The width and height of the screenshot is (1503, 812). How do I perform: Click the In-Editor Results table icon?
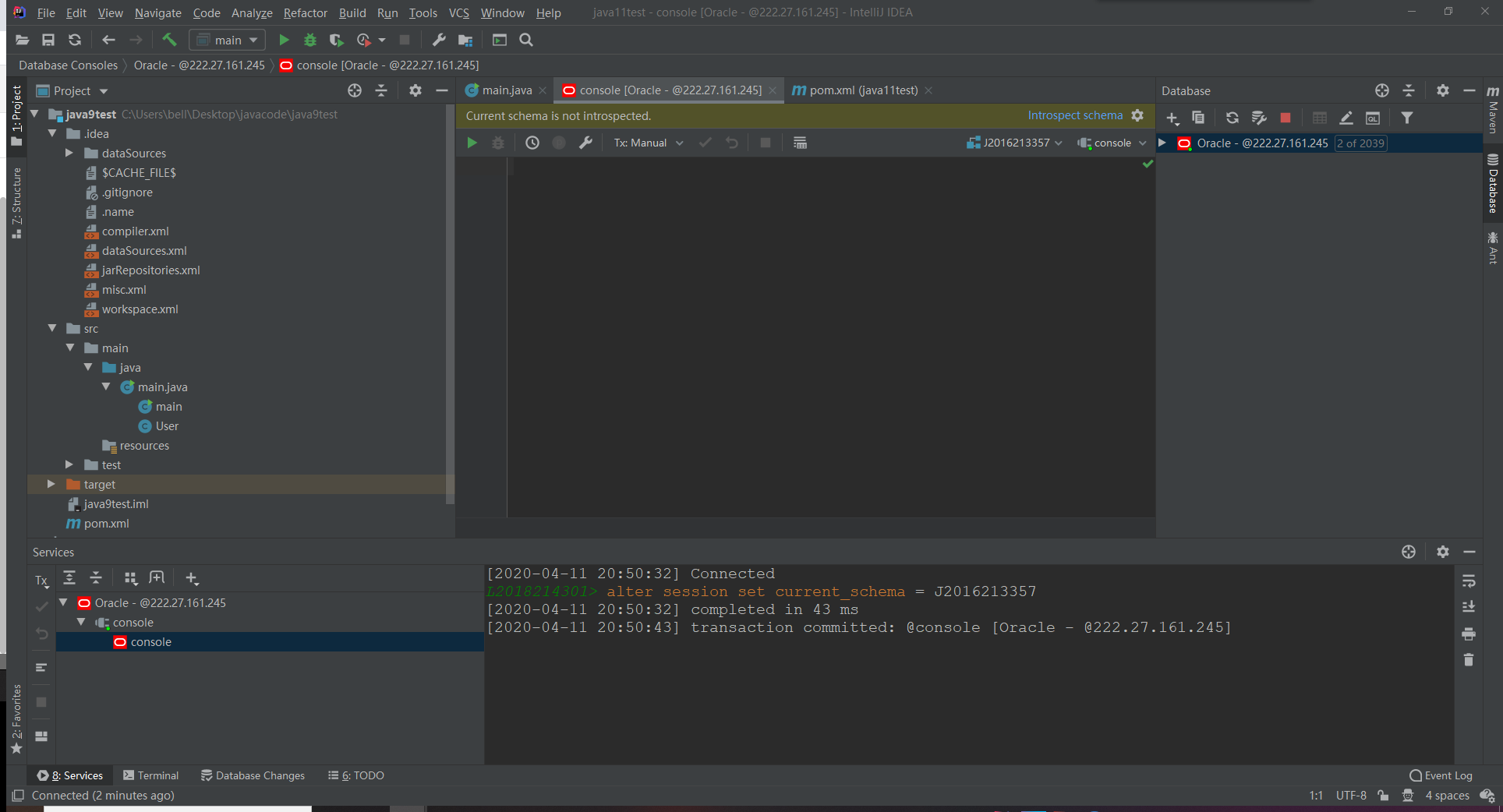800,143
